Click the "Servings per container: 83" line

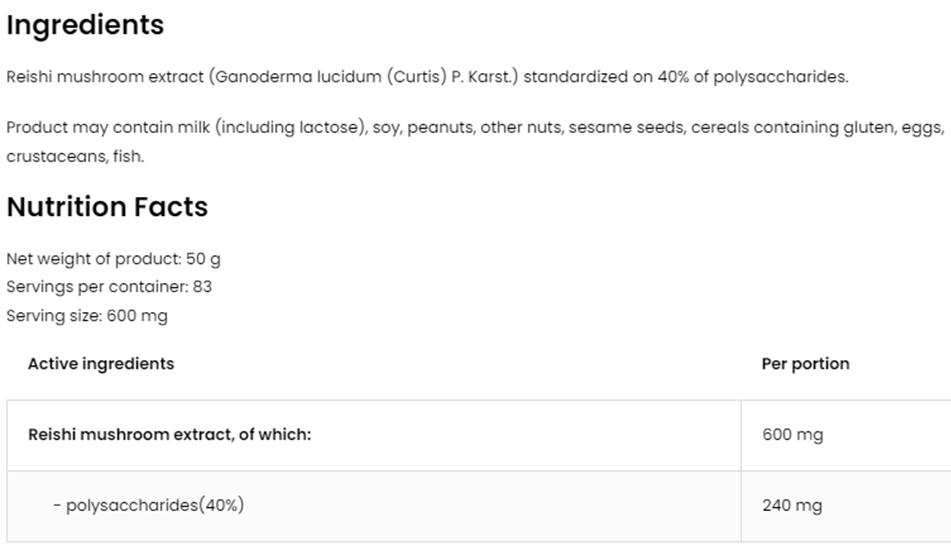click(109, 287)
